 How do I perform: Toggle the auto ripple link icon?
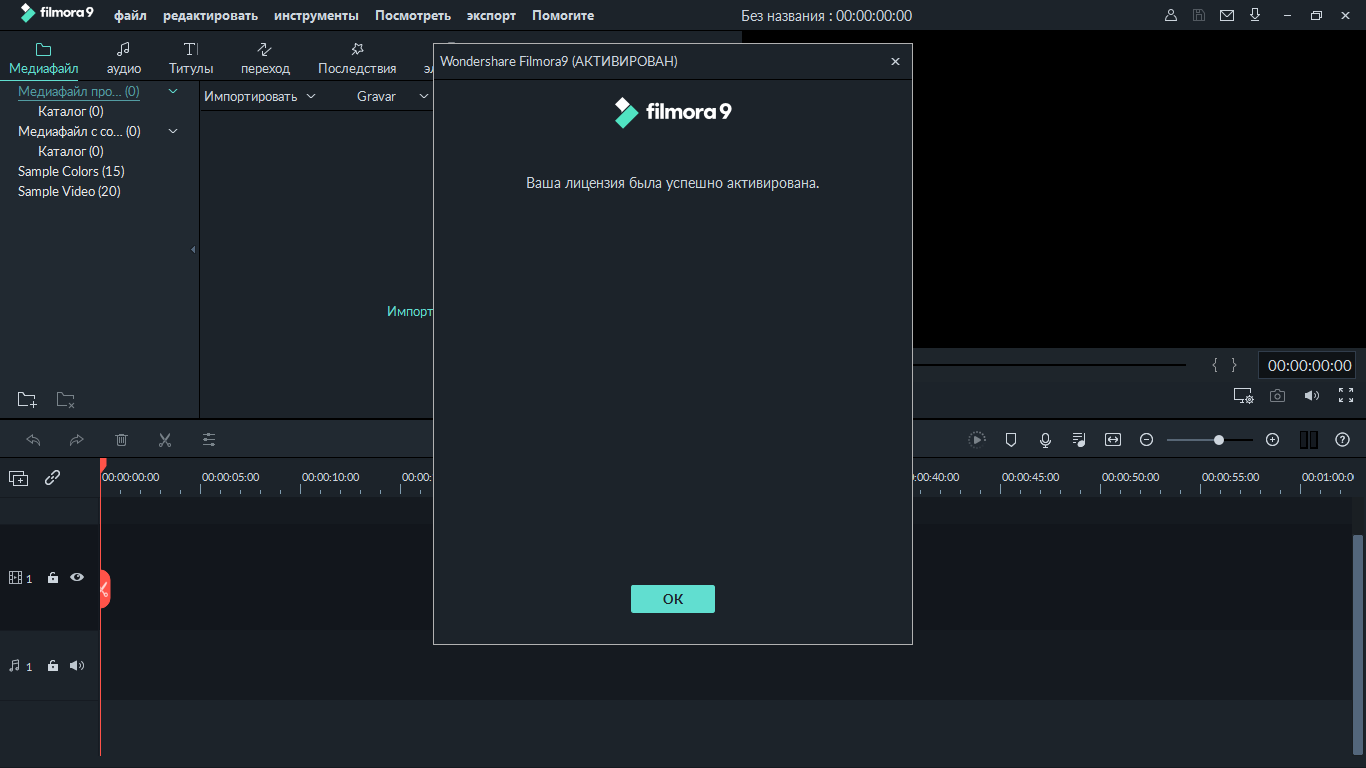[52, 478]
